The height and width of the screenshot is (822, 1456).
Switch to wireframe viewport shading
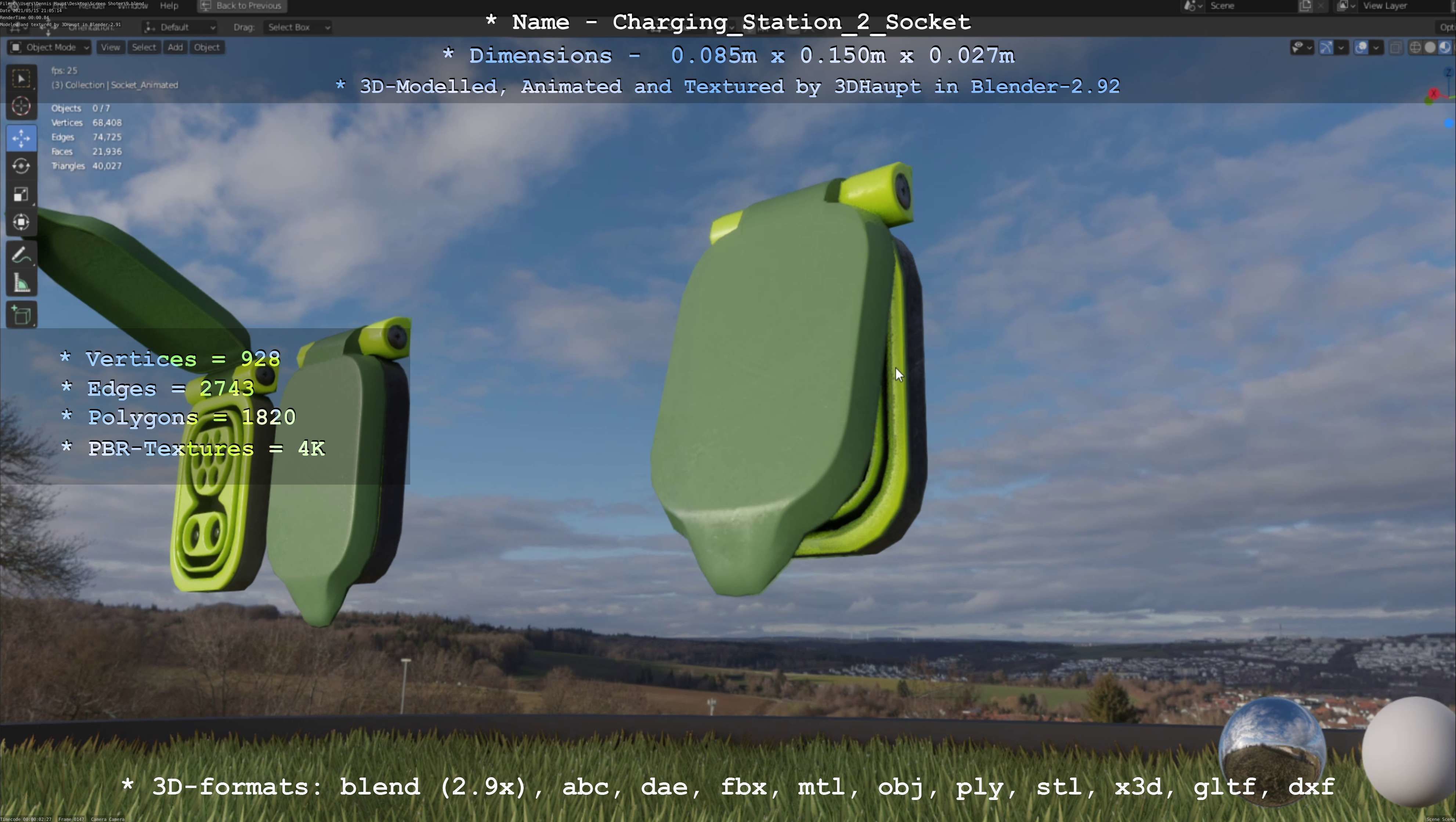pyautogui.click(x=1415, y=47)
